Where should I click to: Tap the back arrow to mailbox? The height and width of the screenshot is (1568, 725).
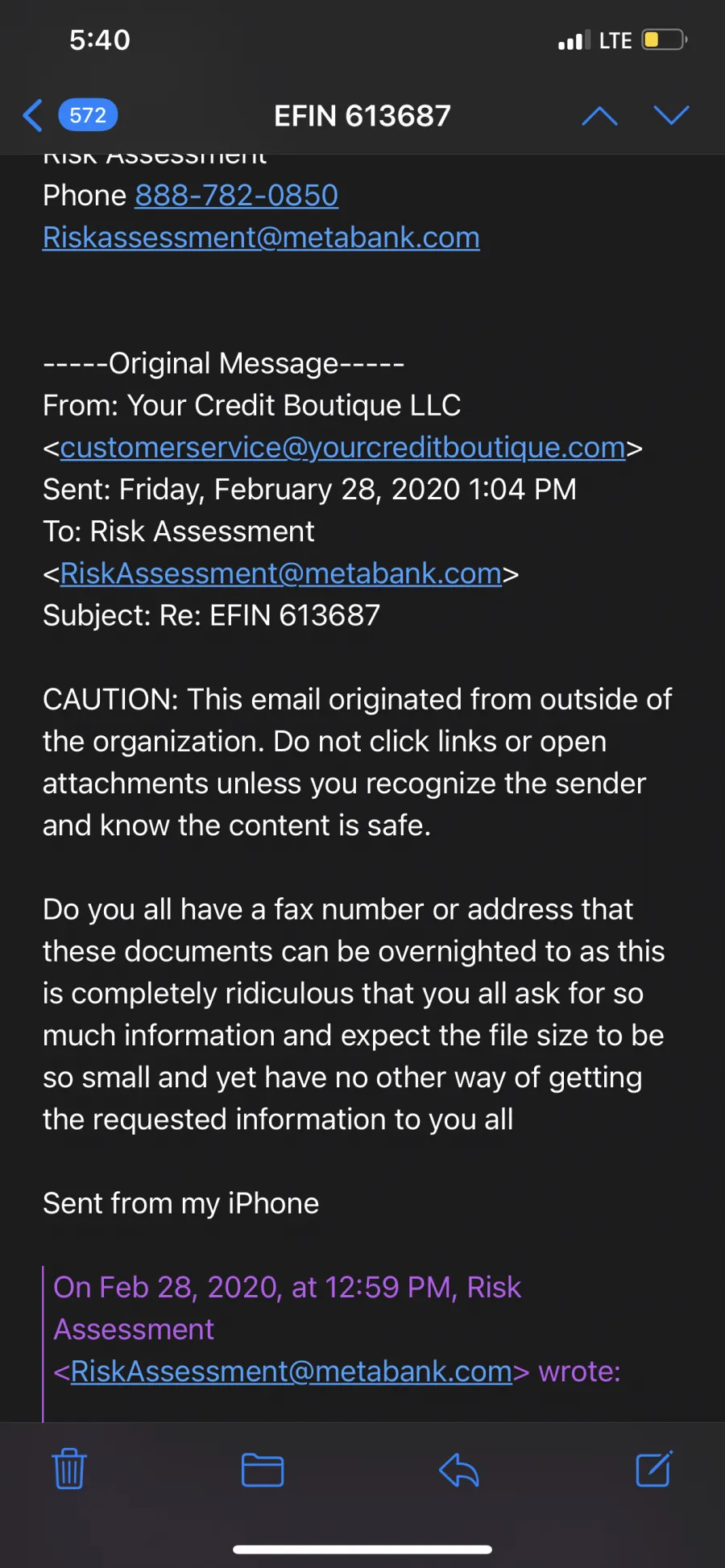click(32, 116)
